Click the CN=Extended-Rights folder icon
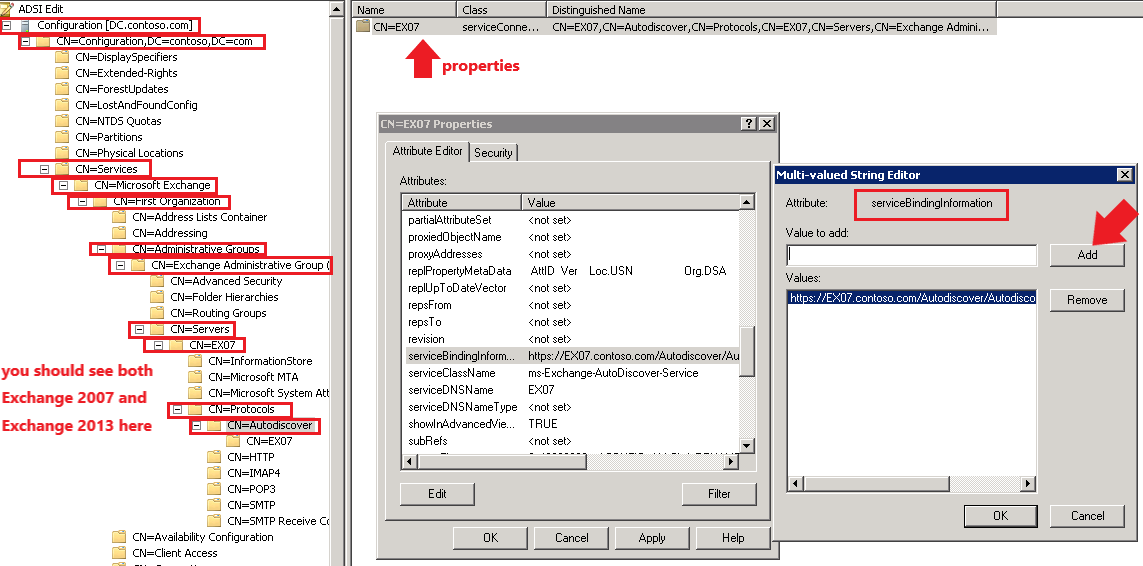Screen dimensions: 1143x566 tap(62, 73)
